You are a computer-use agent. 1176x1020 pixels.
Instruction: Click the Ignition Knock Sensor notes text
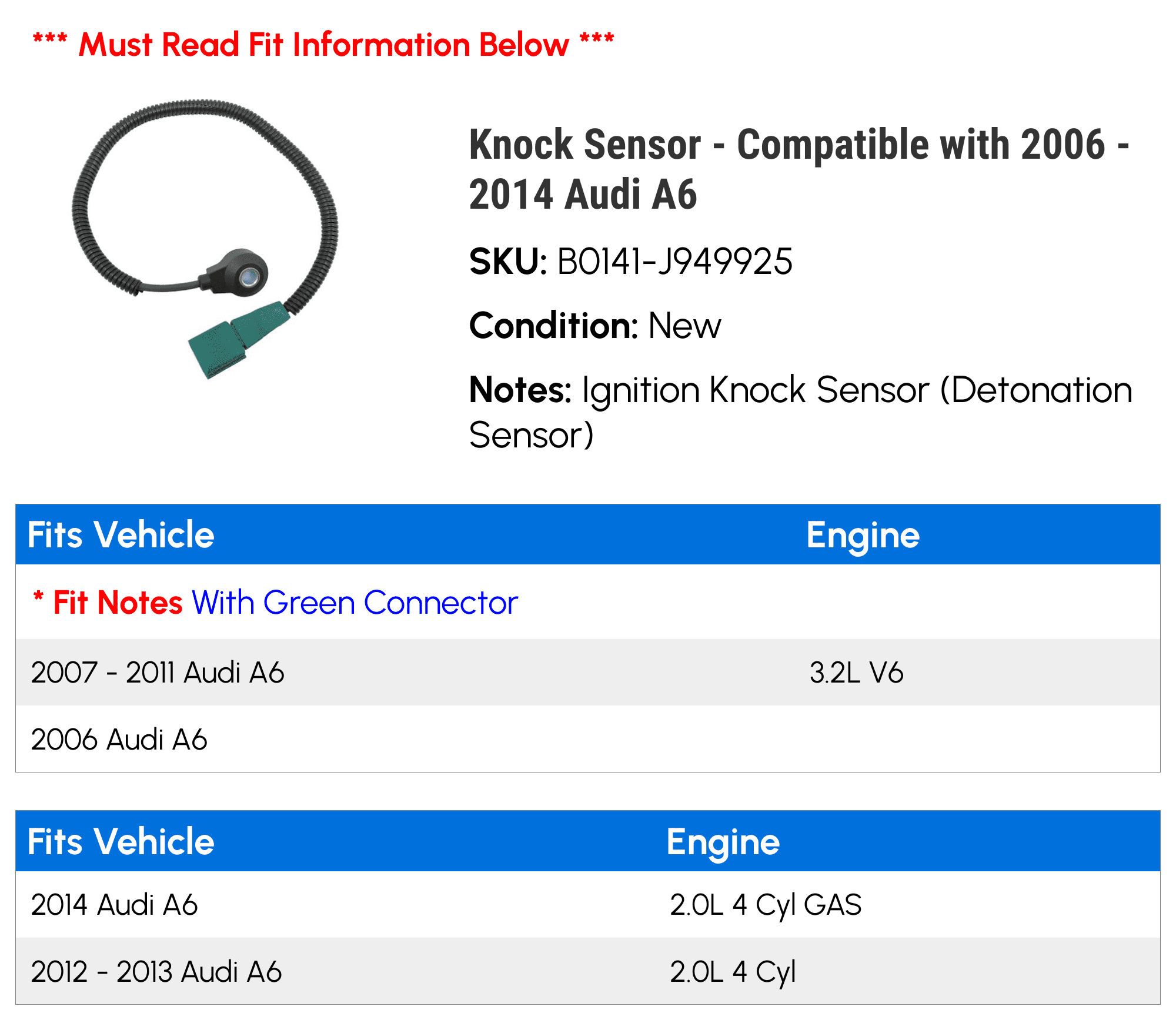coord(801,412)
